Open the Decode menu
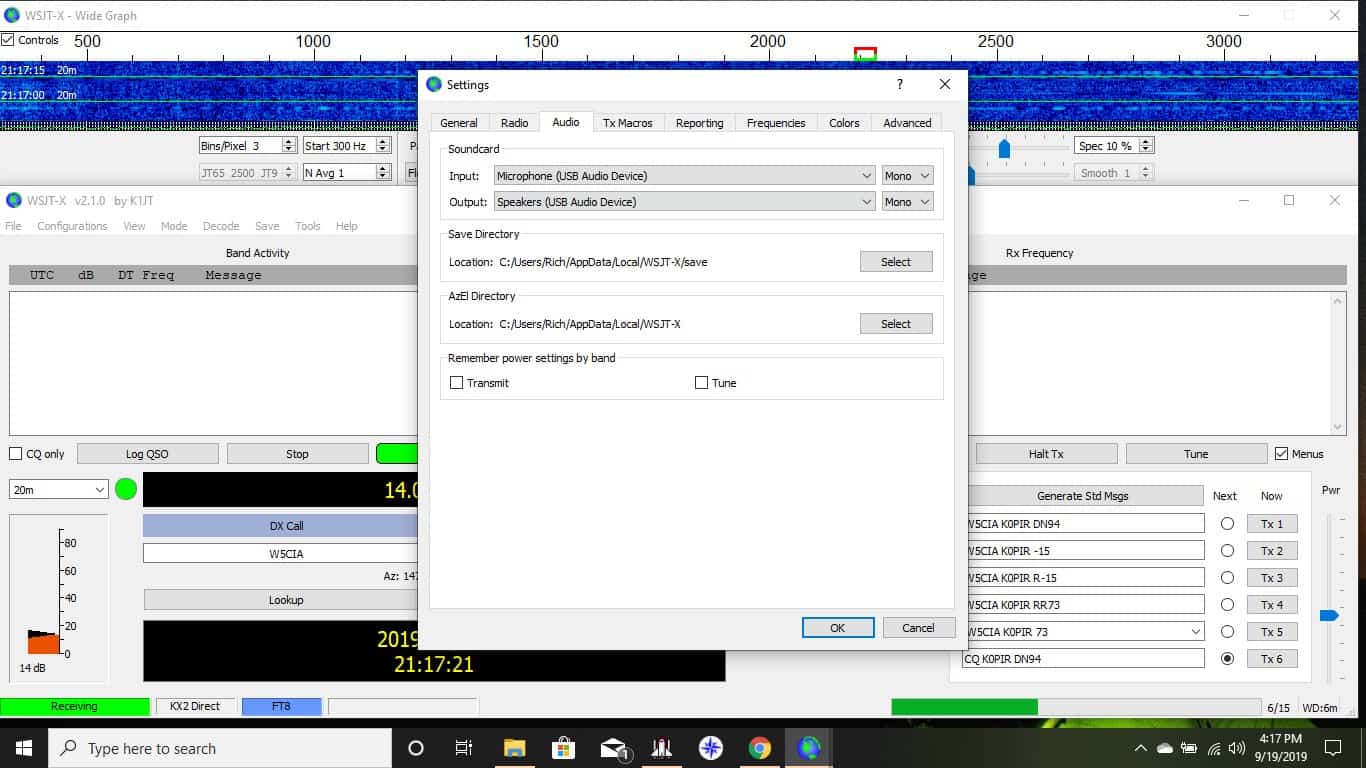The image size is (1366, 768). click(221, 226)
